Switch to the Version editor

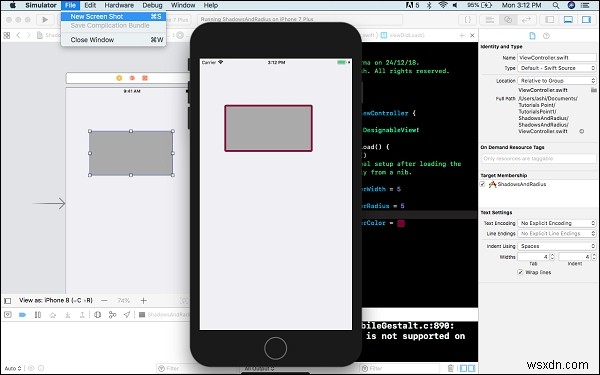[x=527, y=20]
